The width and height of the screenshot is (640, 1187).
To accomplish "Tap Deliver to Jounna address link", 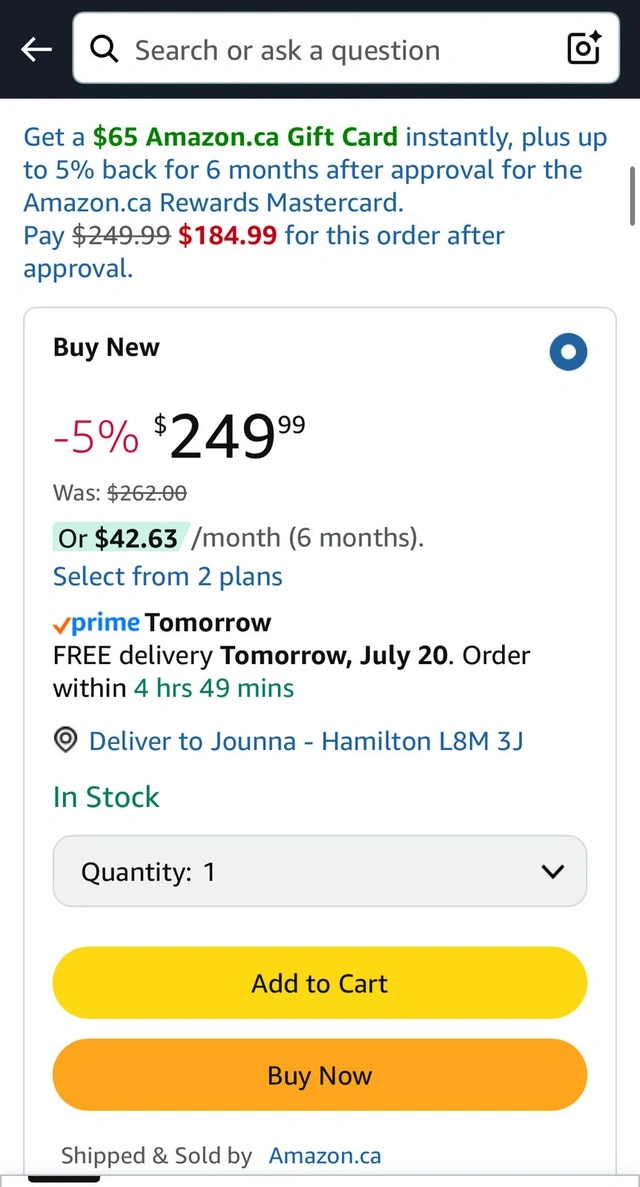I will click(306, 741).
